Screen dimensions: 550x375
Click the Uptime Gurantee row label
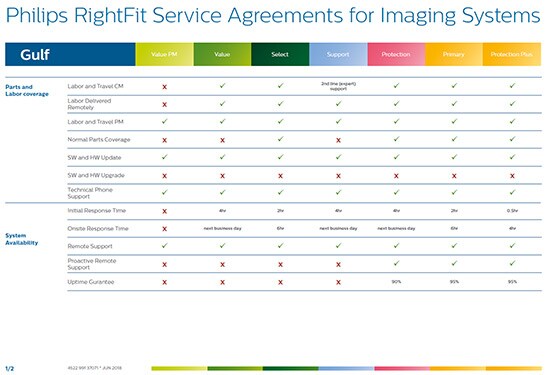[x=91, y=282]
